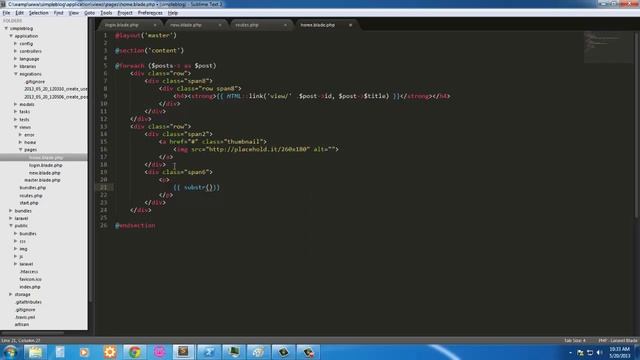
Task: Open the Project menu
Action: pyautogui.click(x=125, y=13)
